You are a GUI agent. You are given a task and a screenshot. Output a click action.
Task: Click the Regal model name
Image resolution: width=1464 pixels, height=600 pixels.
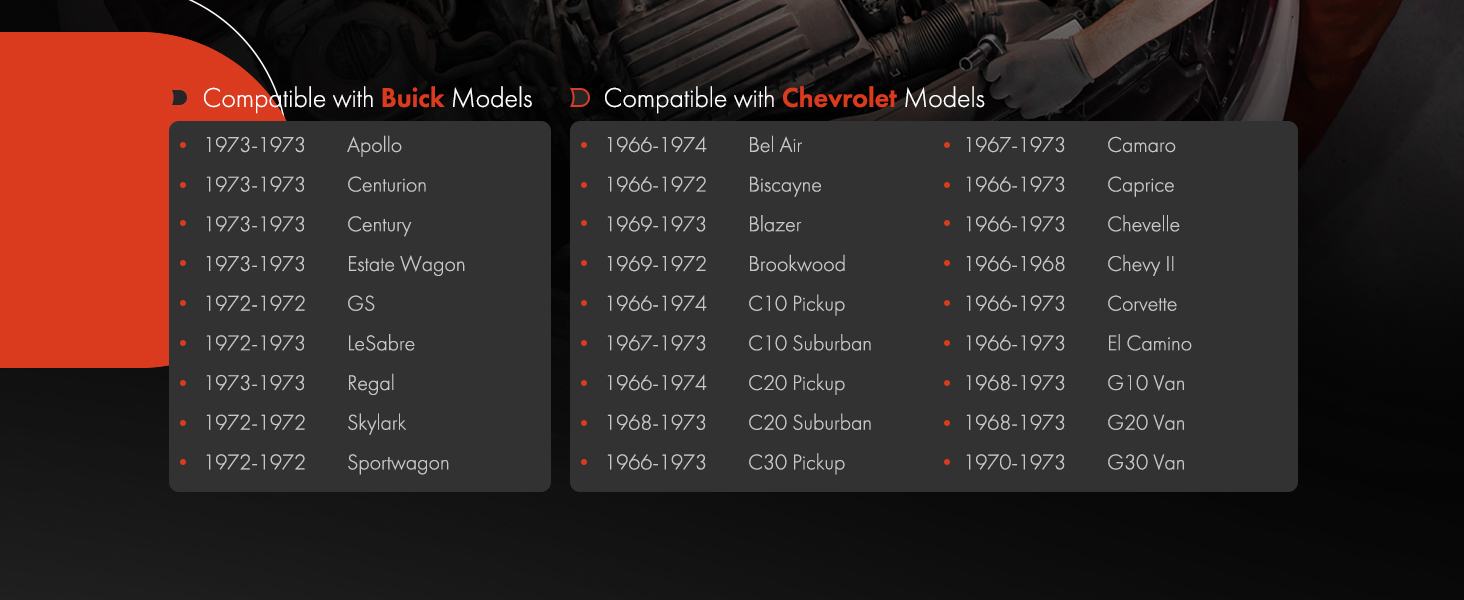371,384
